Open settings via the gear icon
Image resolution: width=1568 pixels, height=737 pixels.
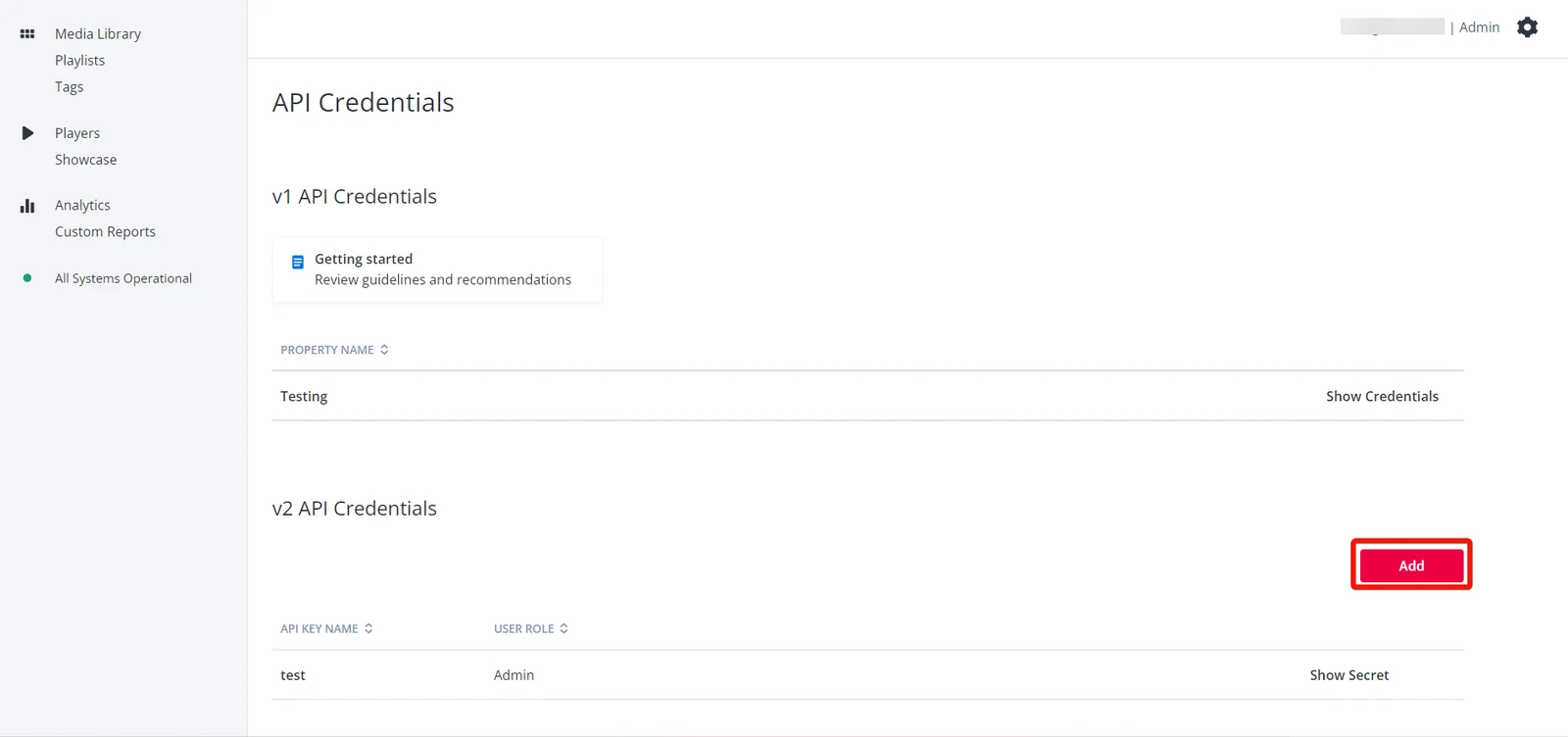[1527, 27]
